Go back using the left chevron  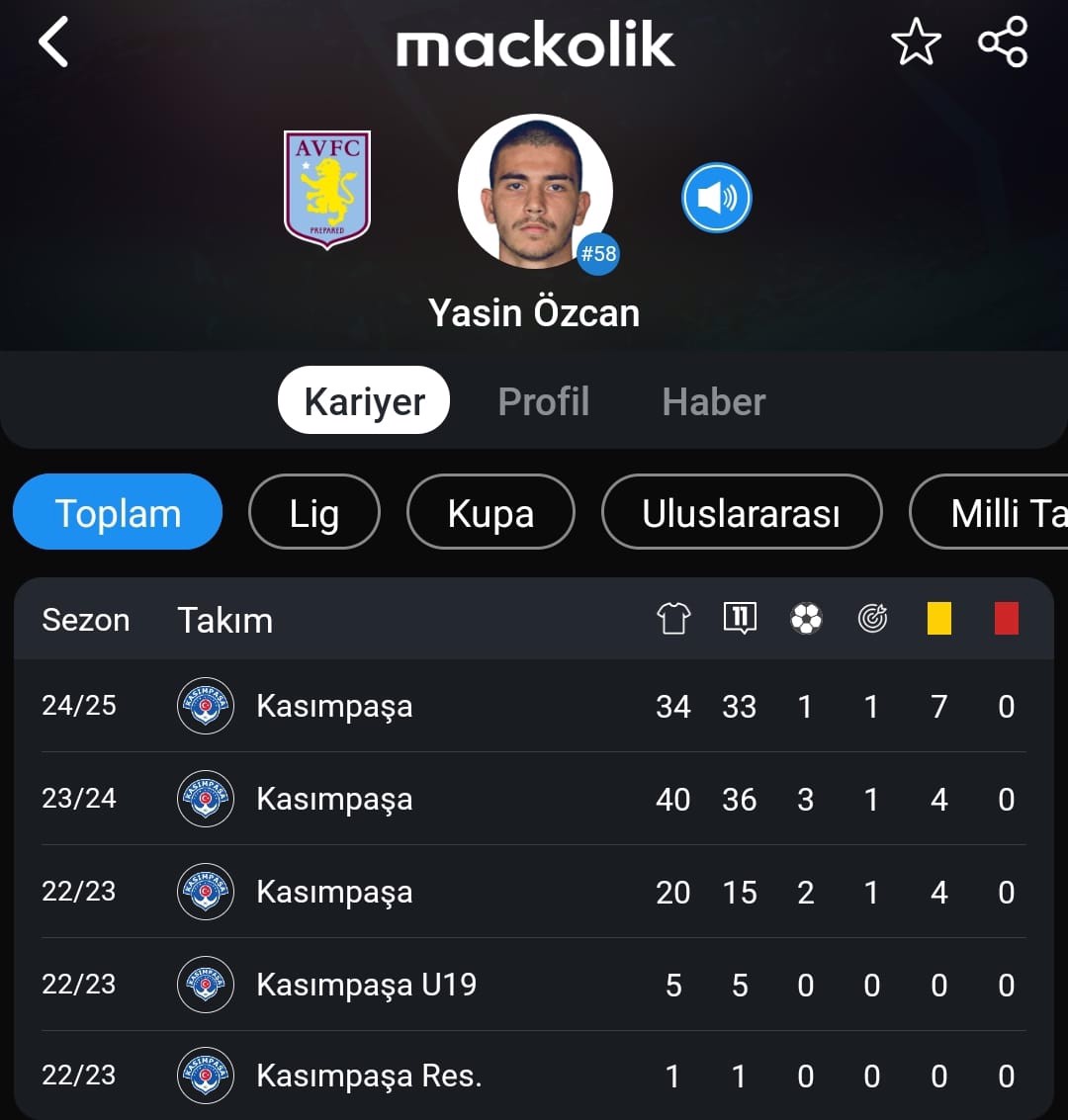point(53,43)
